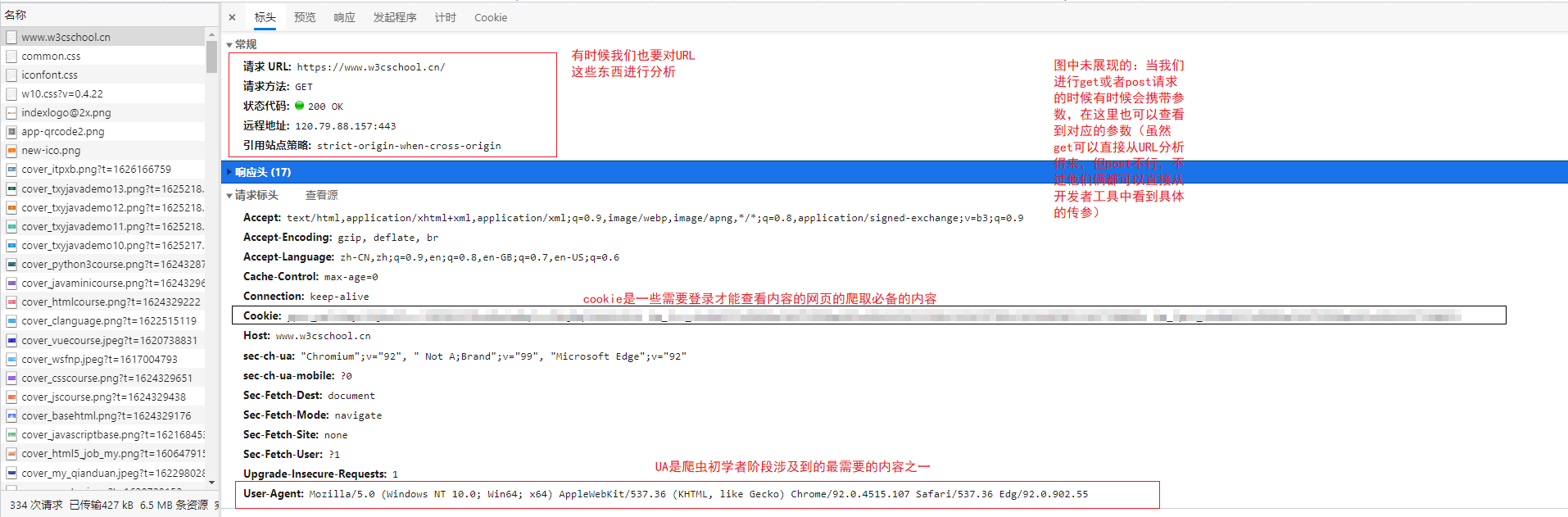Click the request list scrollbar down arrow
This screenshot has width=1568, height=517.
[x=211, y=483]
